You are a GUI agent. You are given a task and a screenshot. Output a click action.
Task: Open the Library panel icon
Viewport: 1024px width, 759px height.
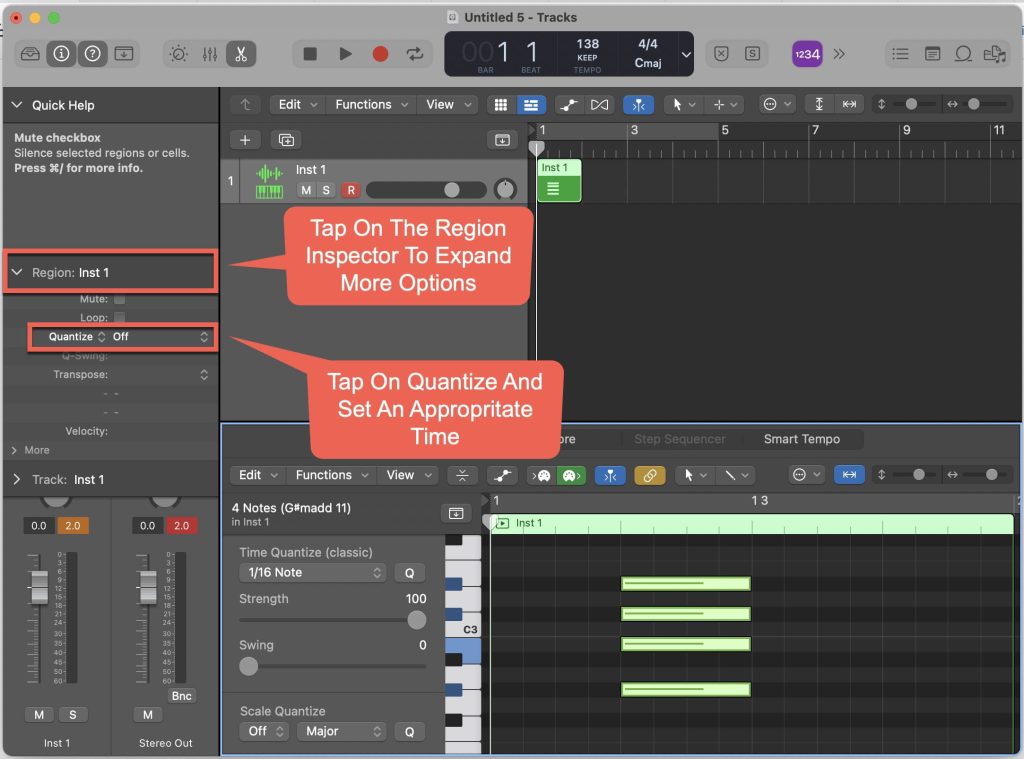pos(31,54)
